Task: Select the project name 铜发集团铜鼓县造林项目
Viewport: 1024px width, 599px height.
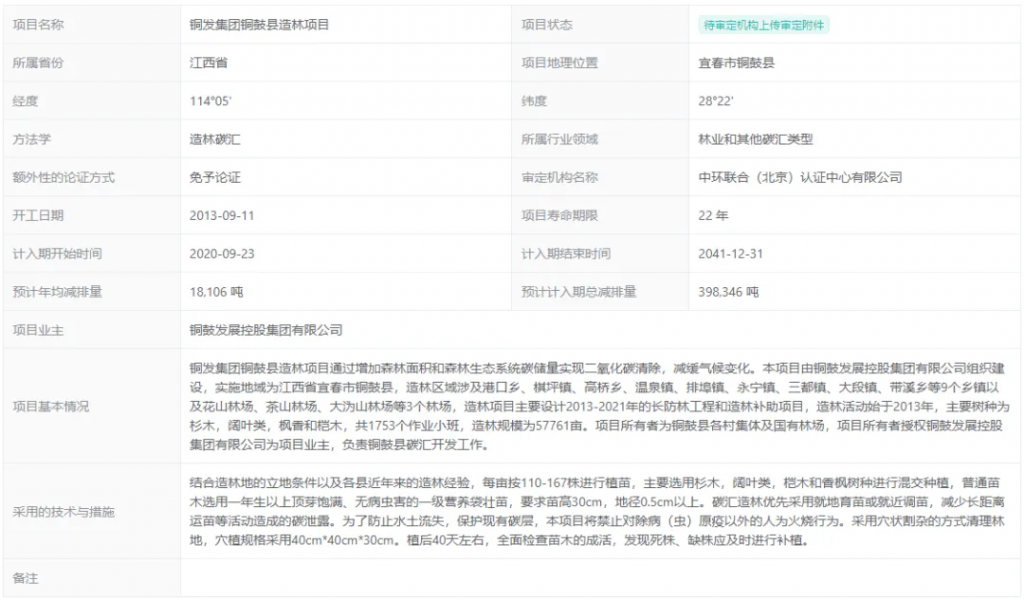Action: [259, 25]
